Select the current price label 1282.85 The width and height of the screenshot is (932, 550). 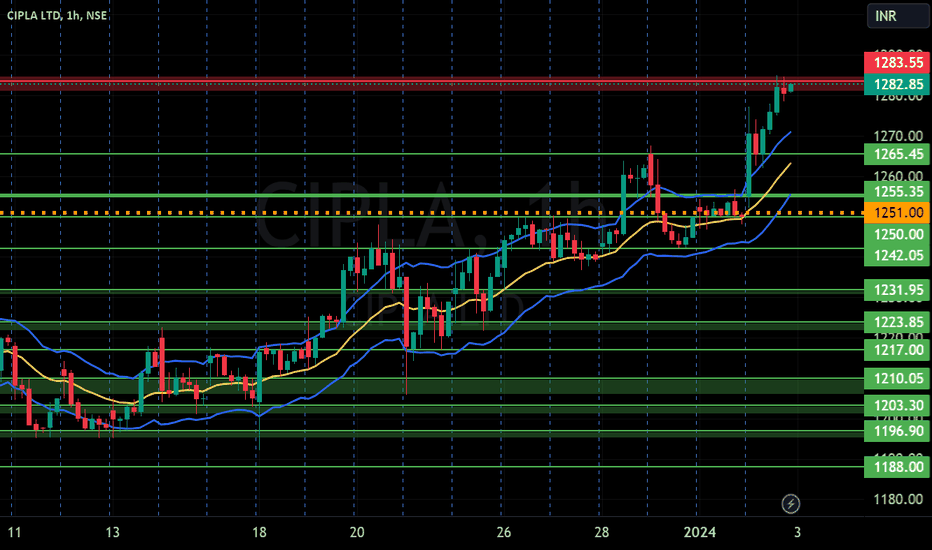click(x=897, y=84)
